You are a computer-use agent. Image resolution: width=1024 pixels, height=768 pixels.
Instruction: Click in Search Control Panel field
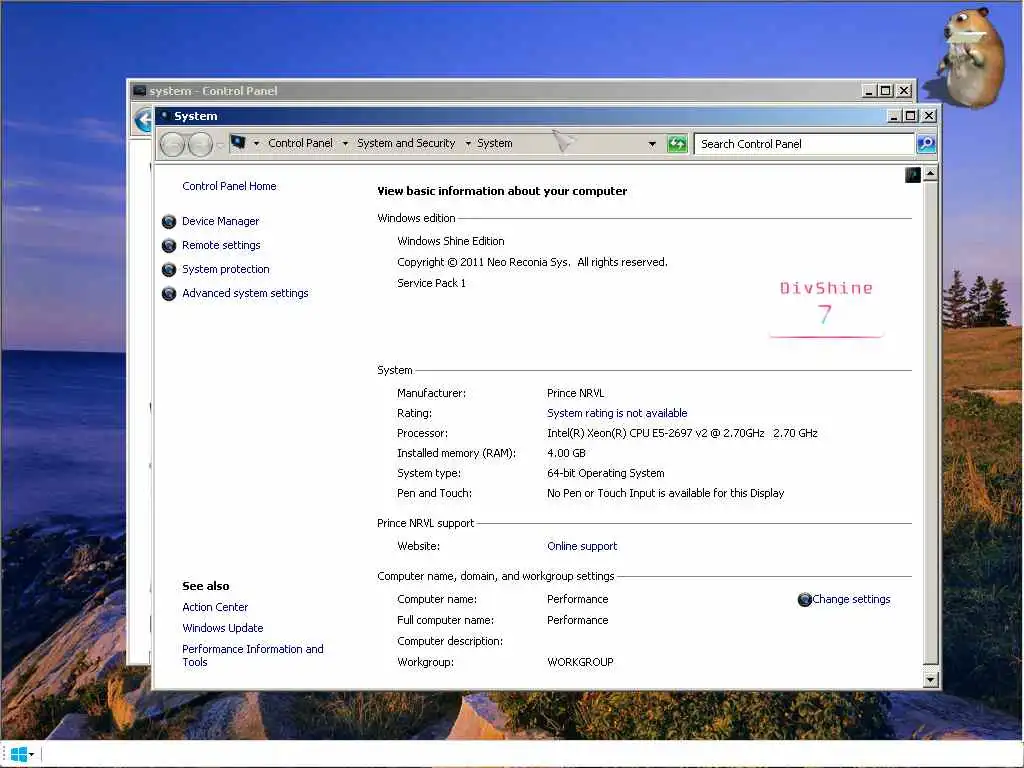(x=804, y=144)
